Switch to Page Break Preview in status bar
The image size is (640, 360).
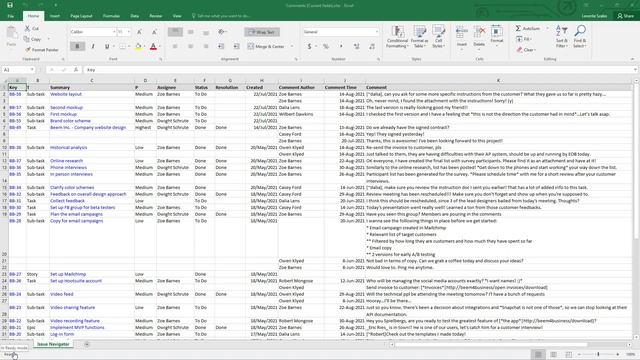click(x=569, y=354)
